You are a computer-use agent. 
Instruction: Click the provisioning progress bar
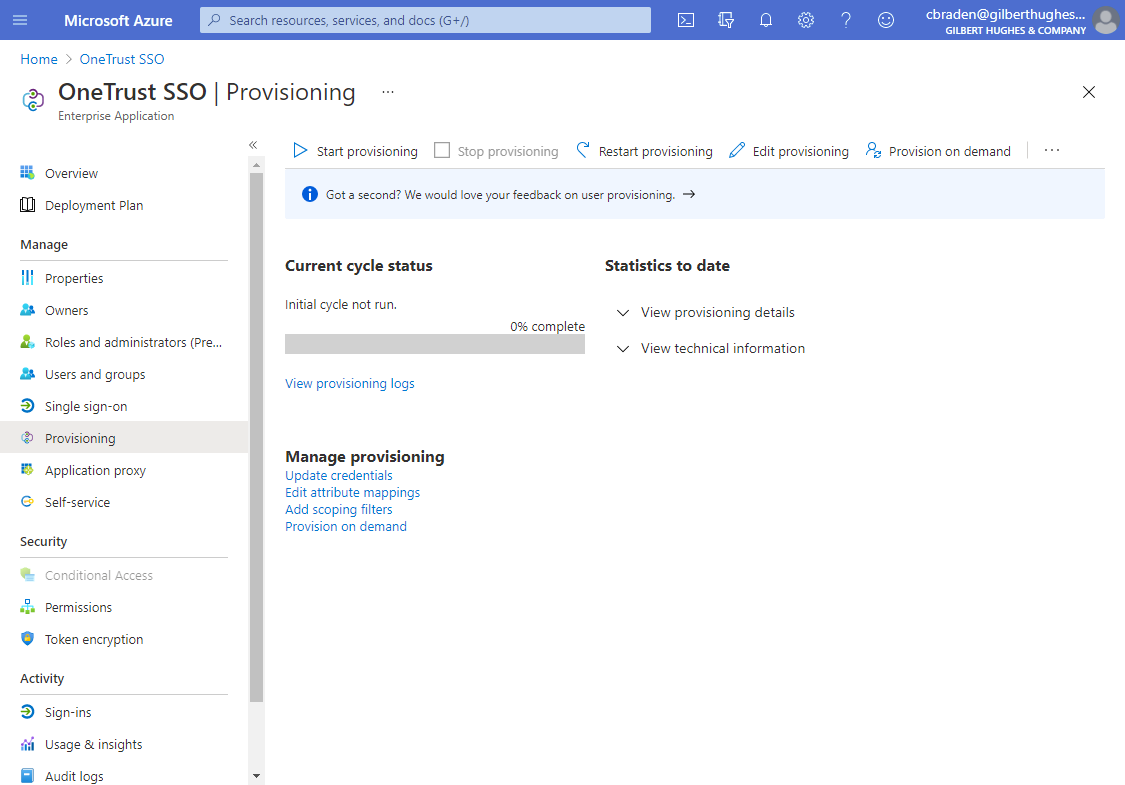pyautogui.click(x=435, y=343)
